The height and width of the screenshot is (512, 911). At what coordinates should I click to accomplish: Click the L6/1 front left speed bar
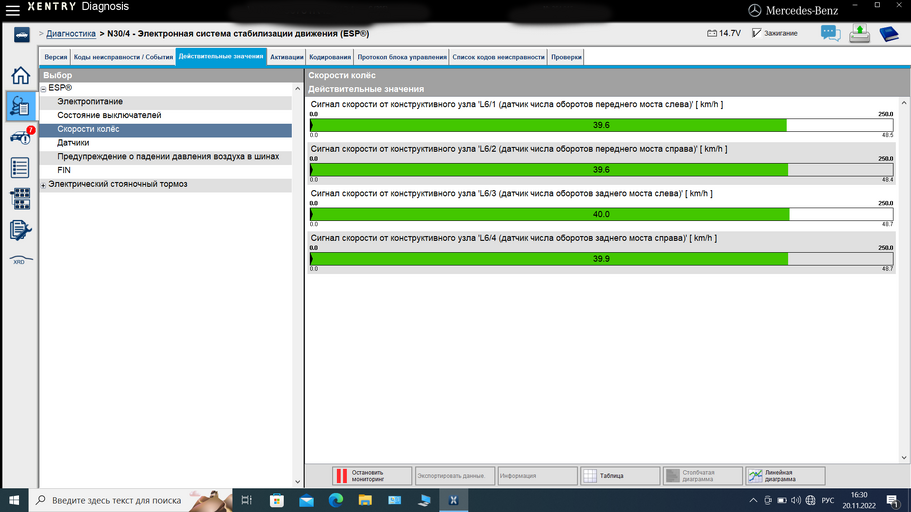[601, 125]
